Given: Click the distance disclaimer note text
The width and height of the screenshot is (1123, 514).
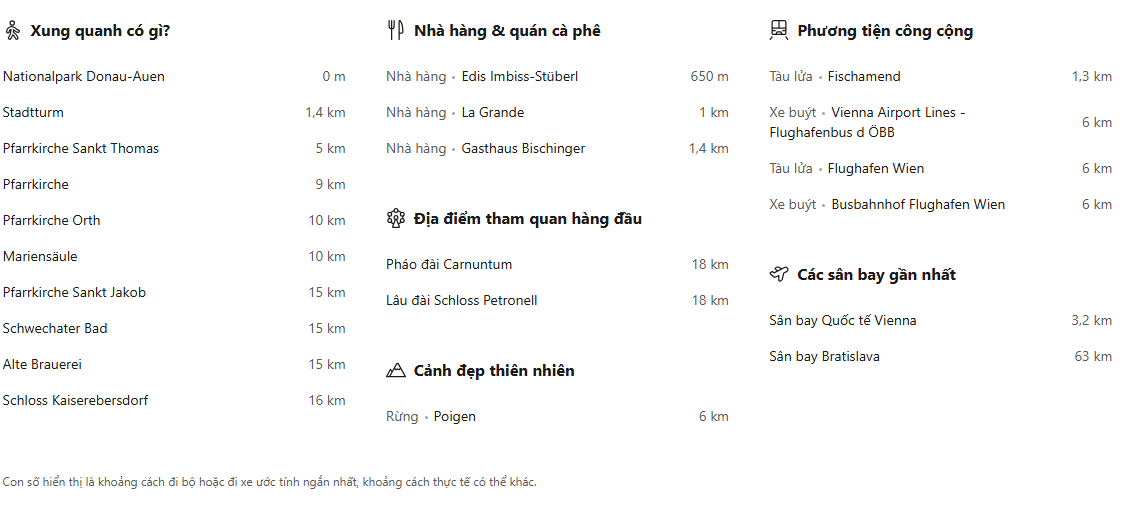Looking at the screenshot, I should 270,482.
